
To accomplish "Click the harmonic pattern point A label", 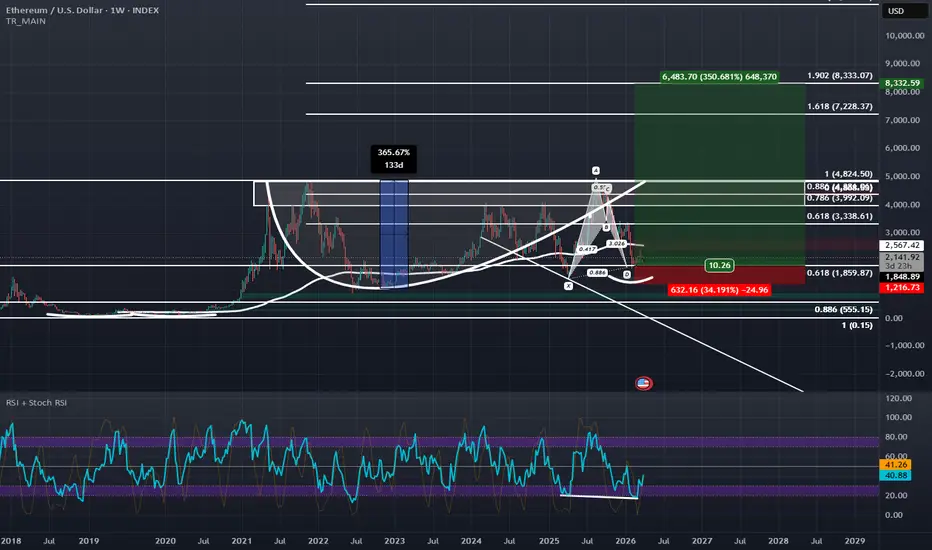I will (596, 171).
